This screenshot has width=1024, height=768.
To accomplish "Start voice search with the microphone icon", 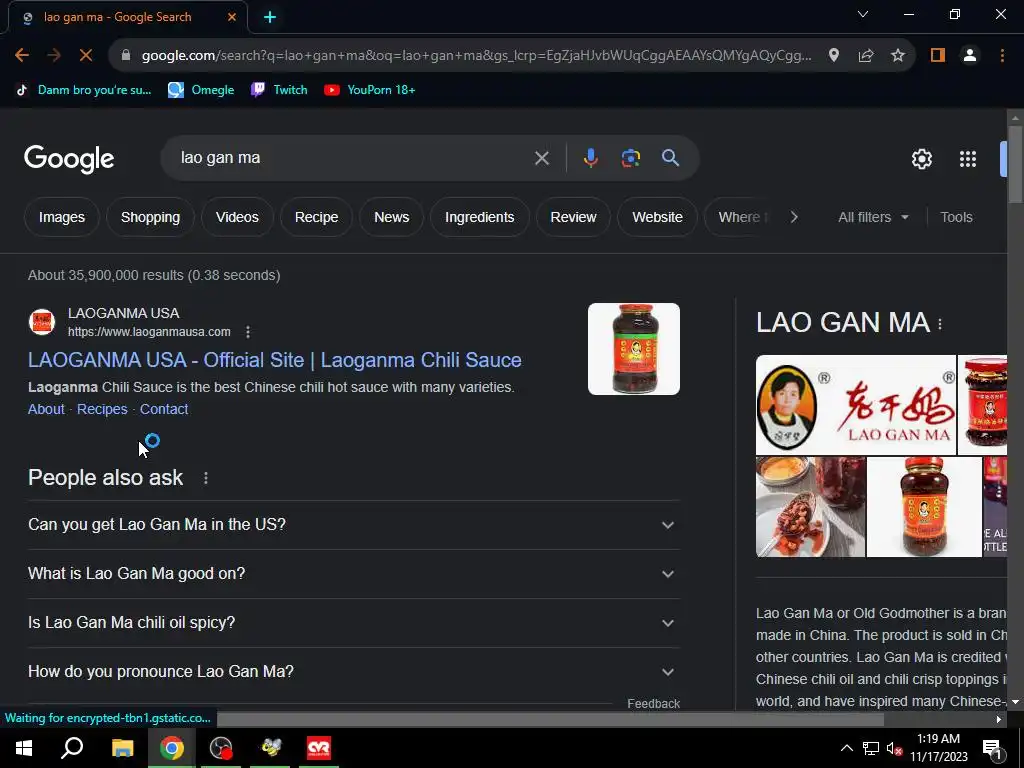I will click(x=590, y=158).
